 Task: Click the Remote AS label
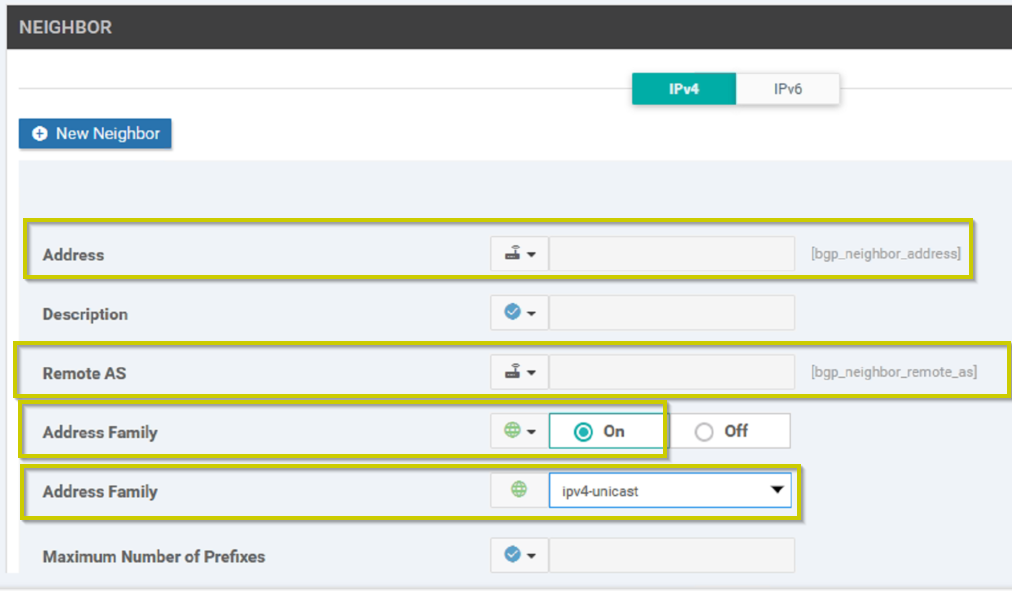(x=85, y=374)
